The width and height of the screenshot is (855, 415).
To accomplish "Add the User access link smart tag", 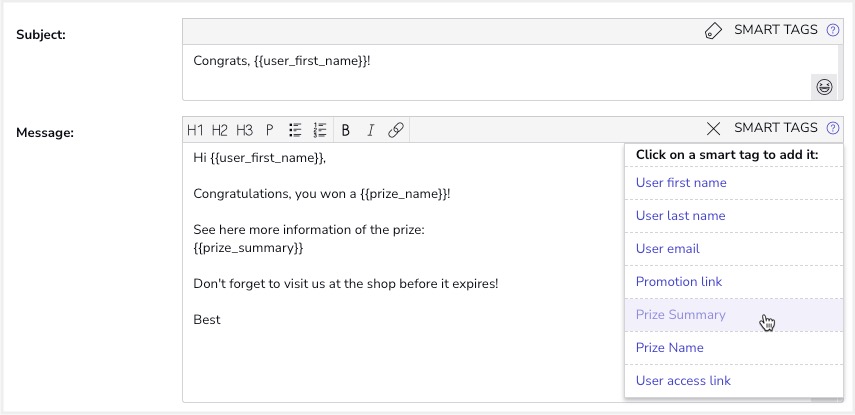I will [683, 381].
